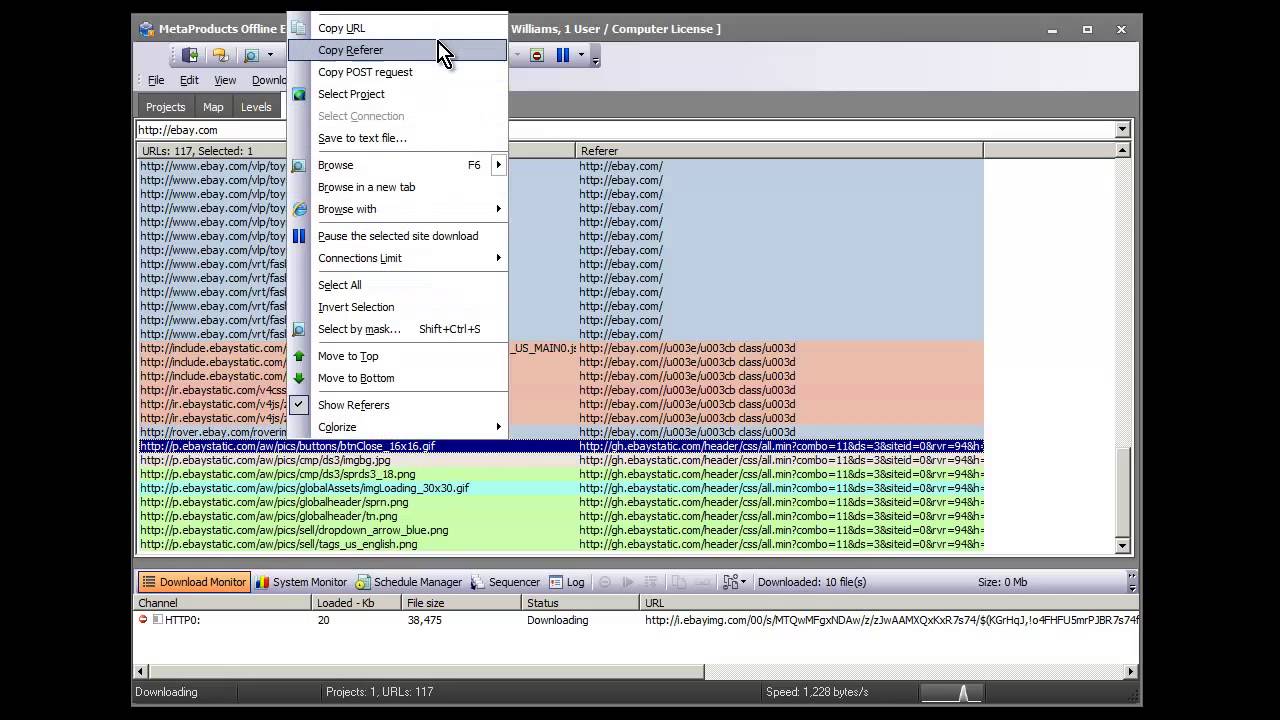1280x720 pixels.
Task: Open the monitor tree view dropdown arrow
Action: [x=743, y=582]
